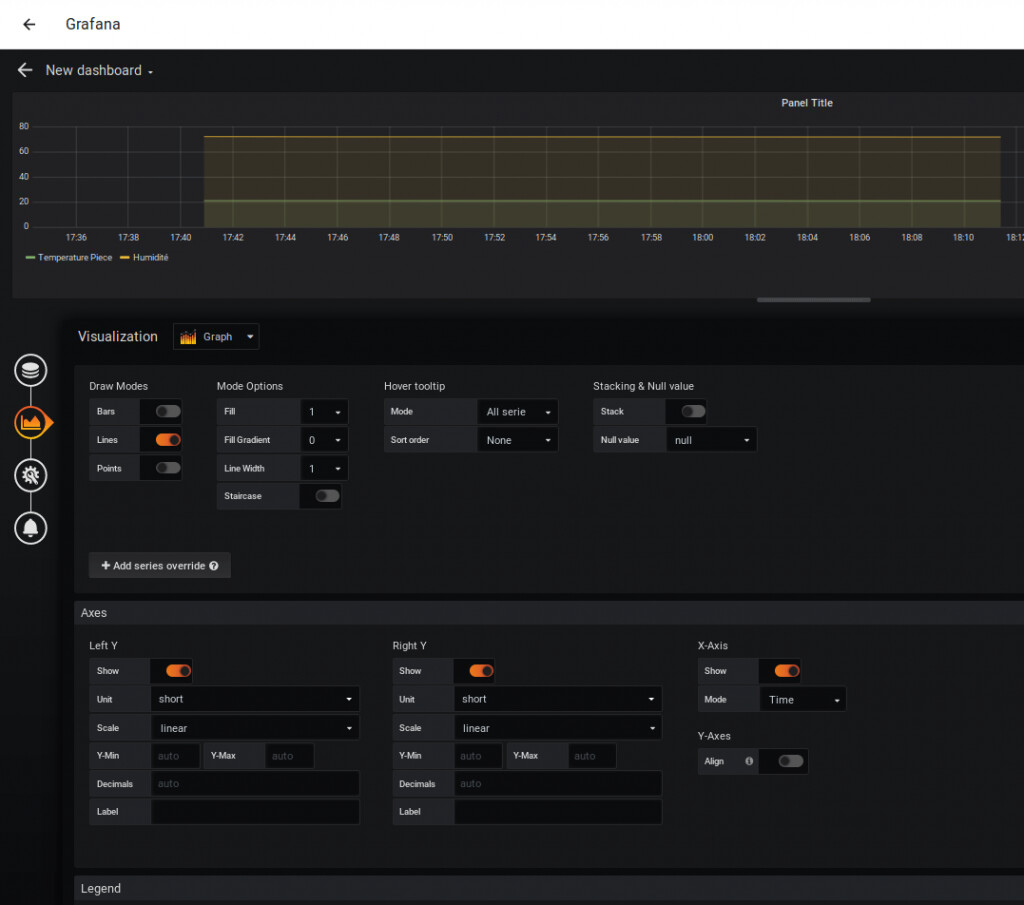Expand the Hover tooltip Mode dropdown
The image size is (1024, 905).
coord(517,411)
